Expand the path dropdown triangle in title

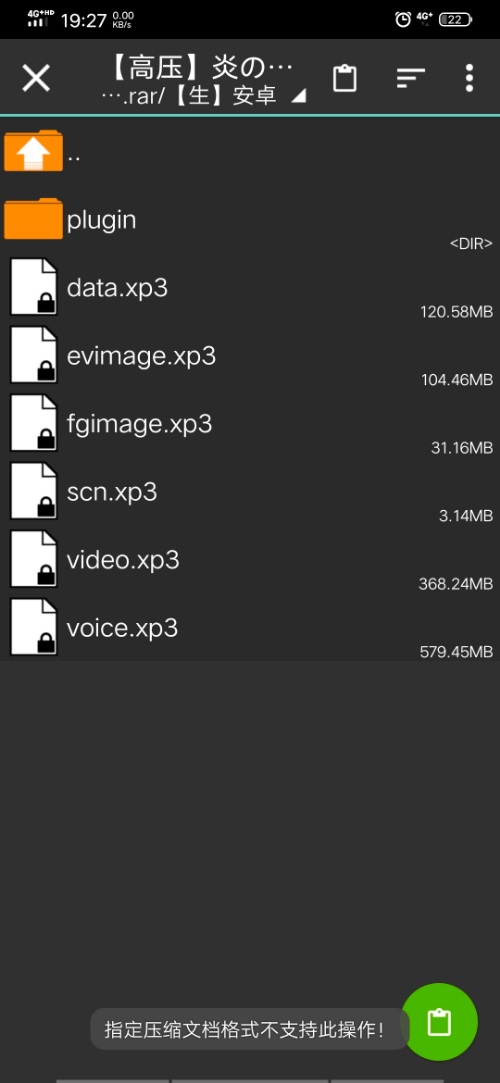(x=298, y=97)
